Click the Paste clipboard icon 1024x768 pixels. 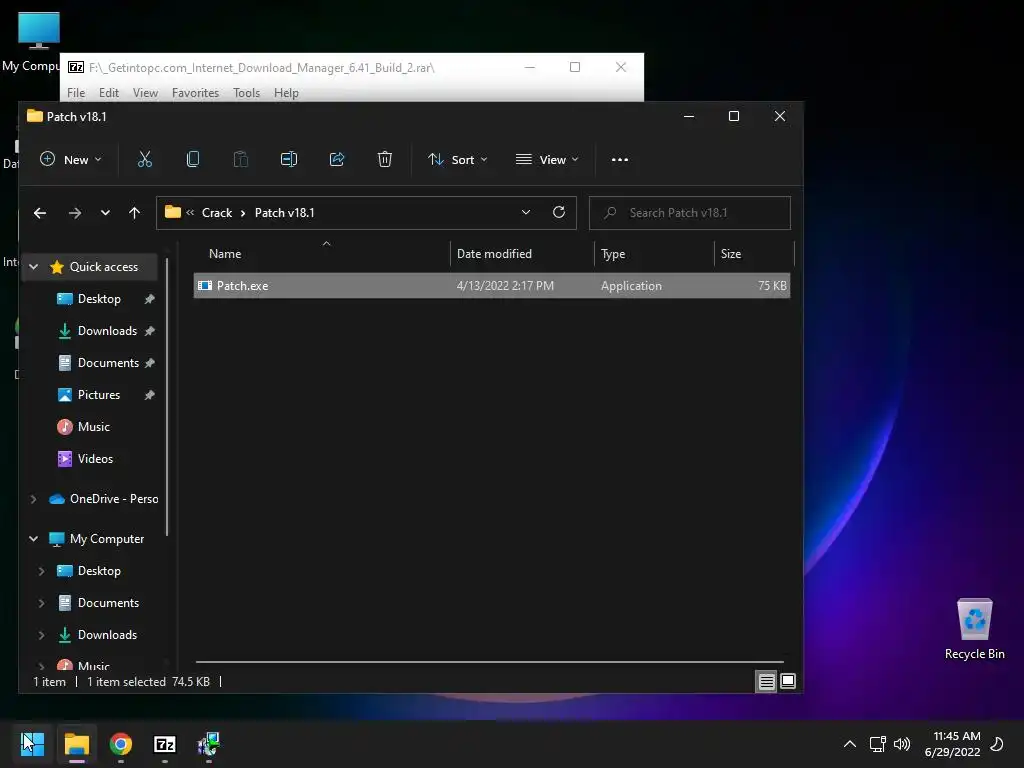[240, 159]
